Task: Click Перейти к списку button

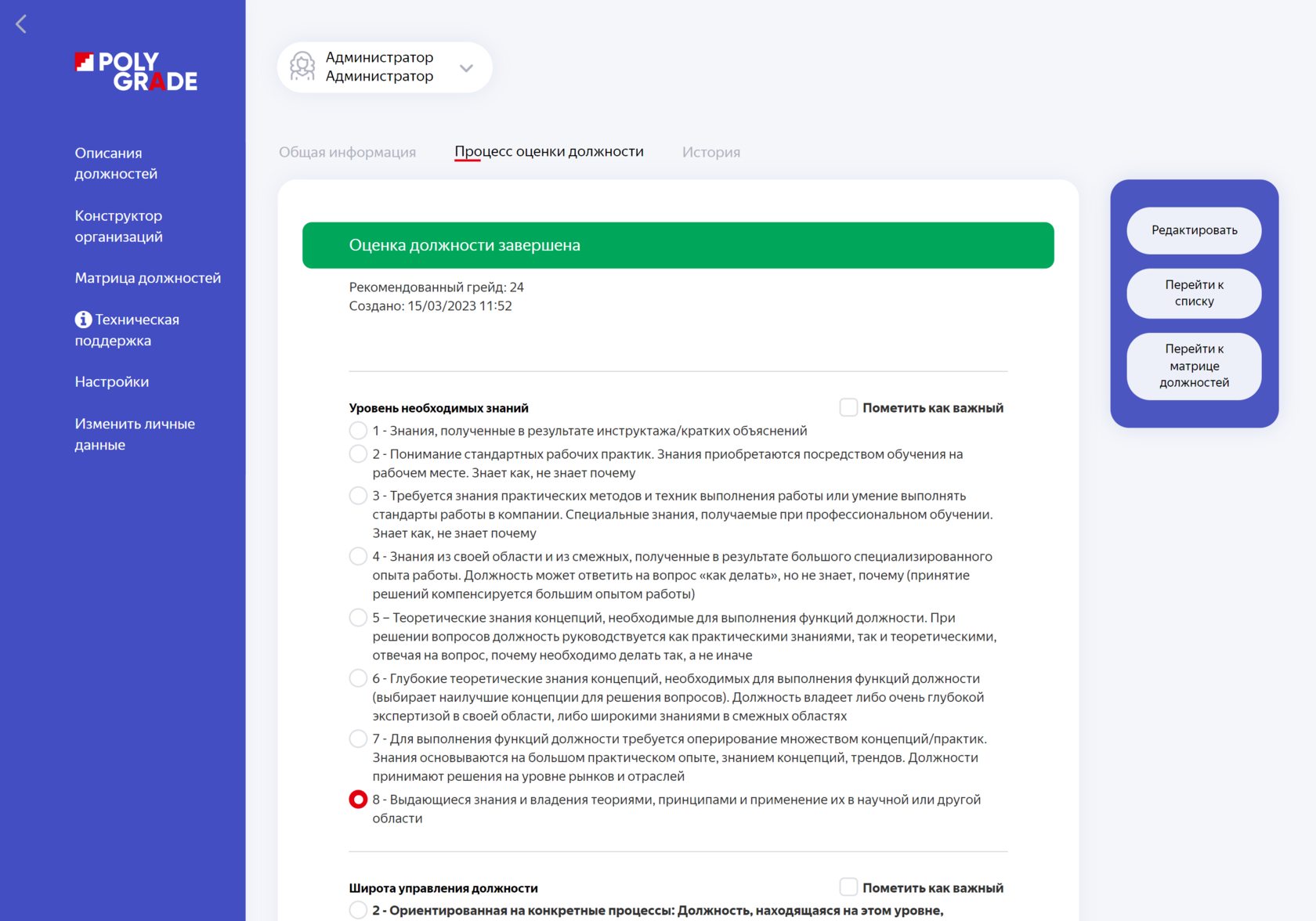Action: coord(1193,294)
